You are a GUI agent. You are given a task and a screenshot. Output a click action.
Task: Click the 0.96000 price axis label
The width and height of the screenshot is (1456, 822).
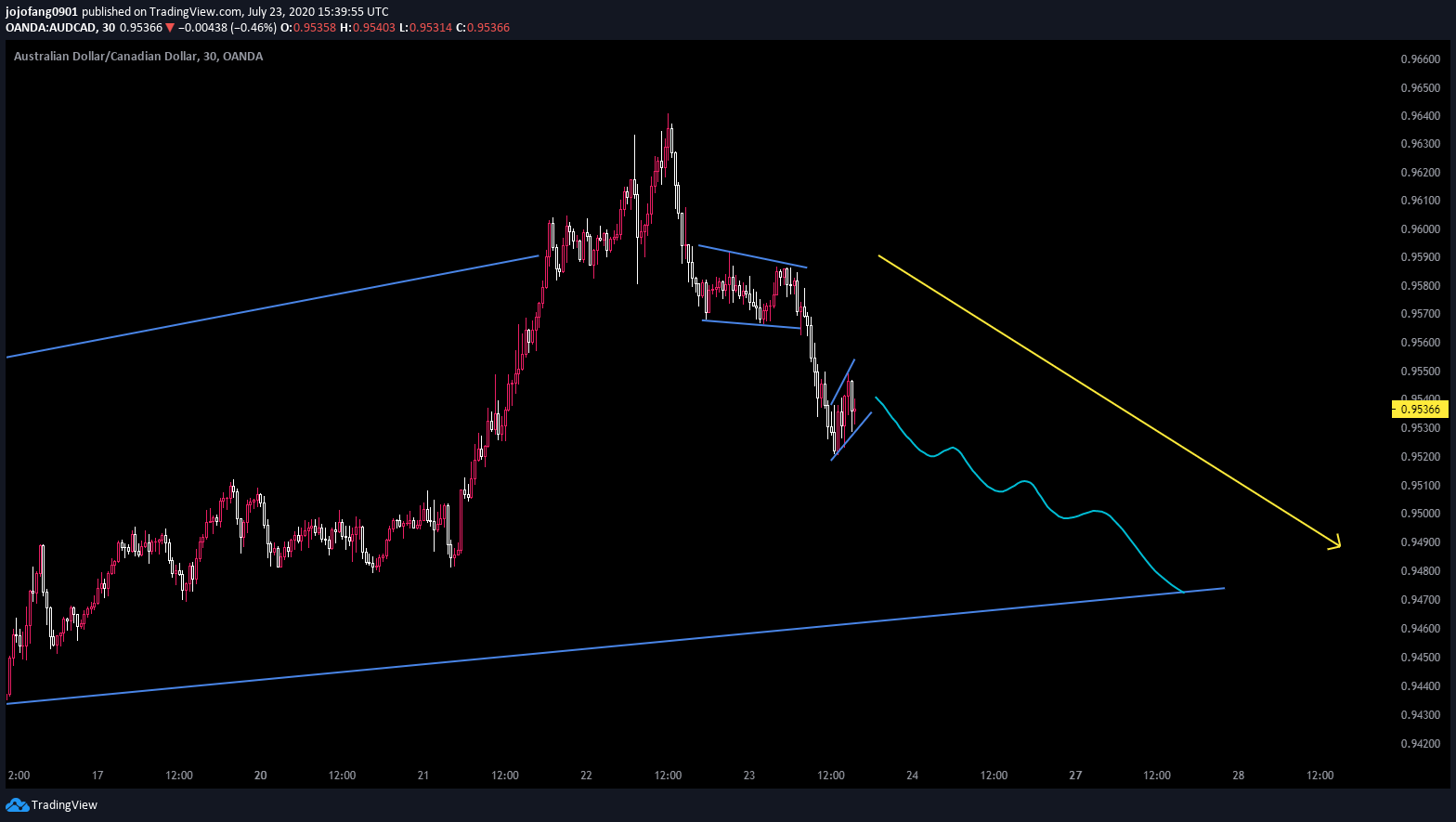[1420, 229]
